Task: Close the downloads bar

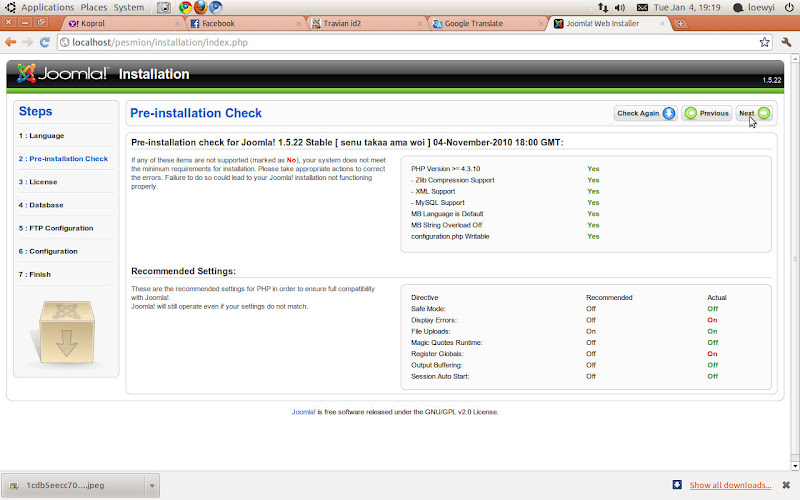Action: 786,485
